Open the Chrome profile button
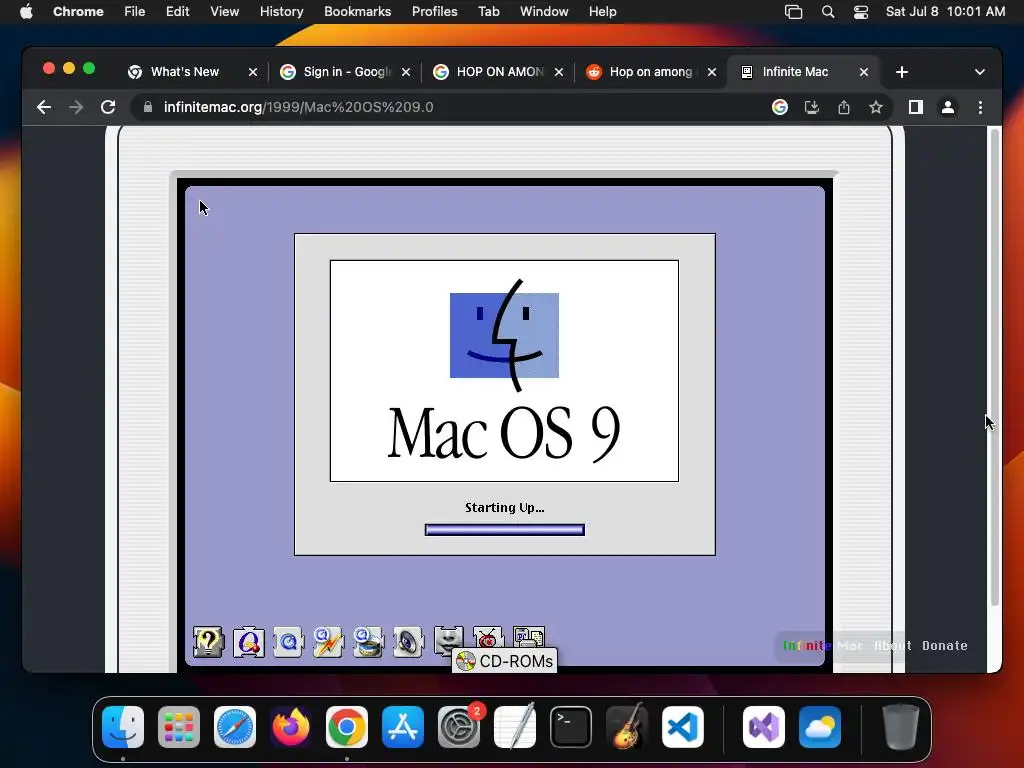Viewport: 1024px width, 768px height. tap(948, 107)
